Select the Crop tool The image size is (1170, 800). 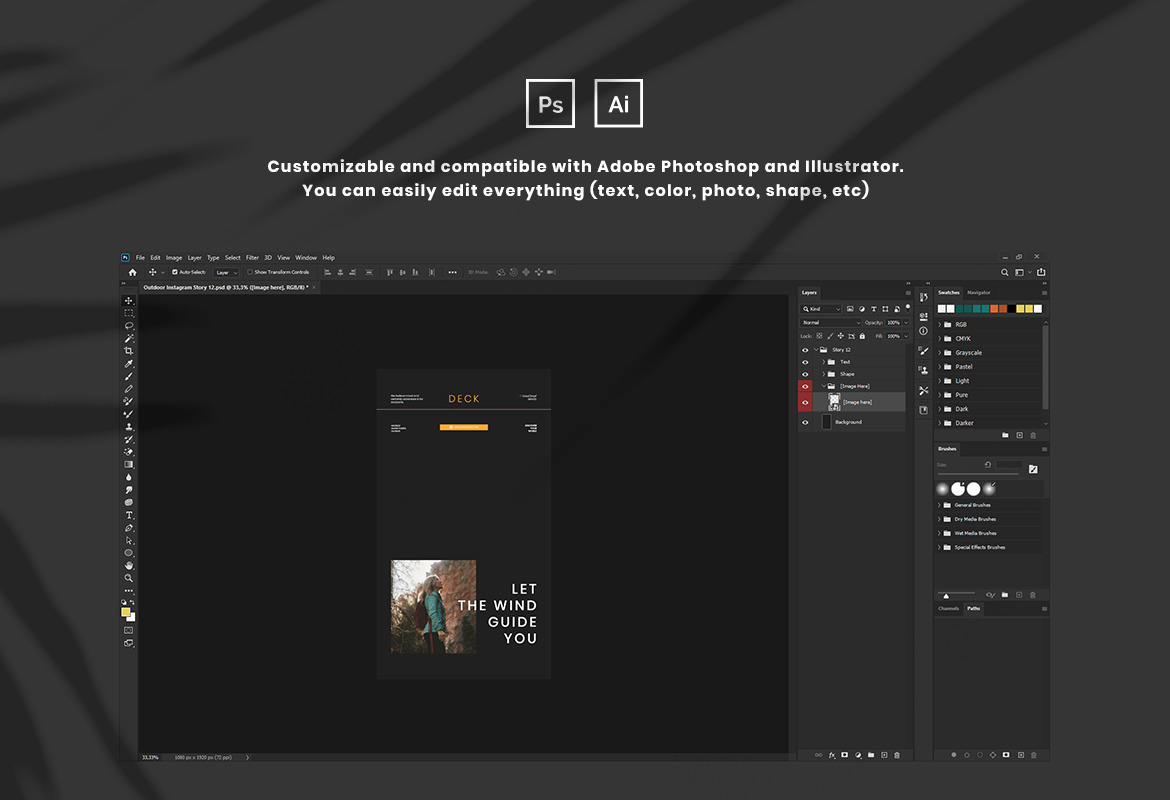pyautogui.click(x=128, y=351)
